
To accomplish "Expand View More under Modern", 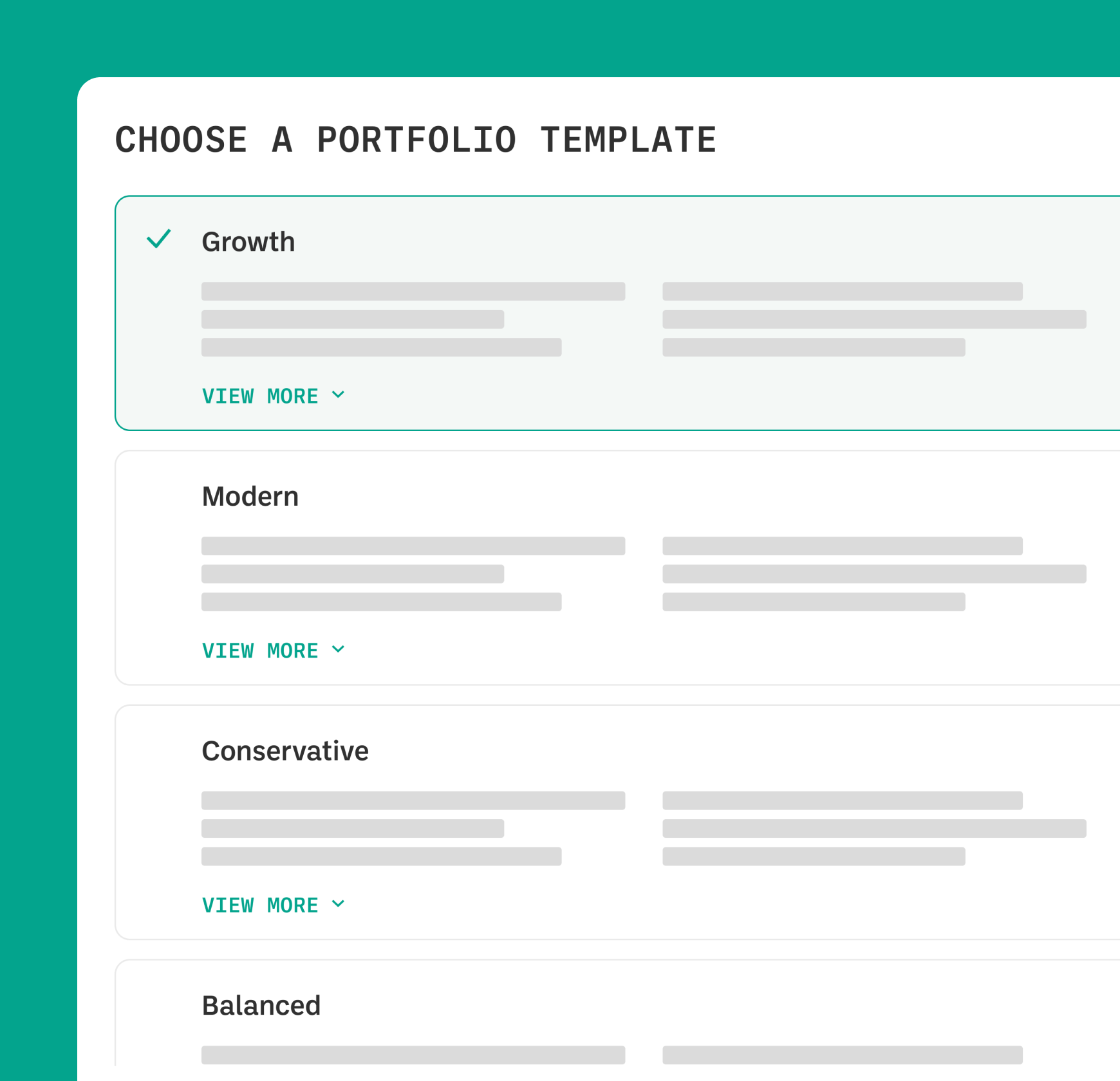I will click(x=260, y=651).
